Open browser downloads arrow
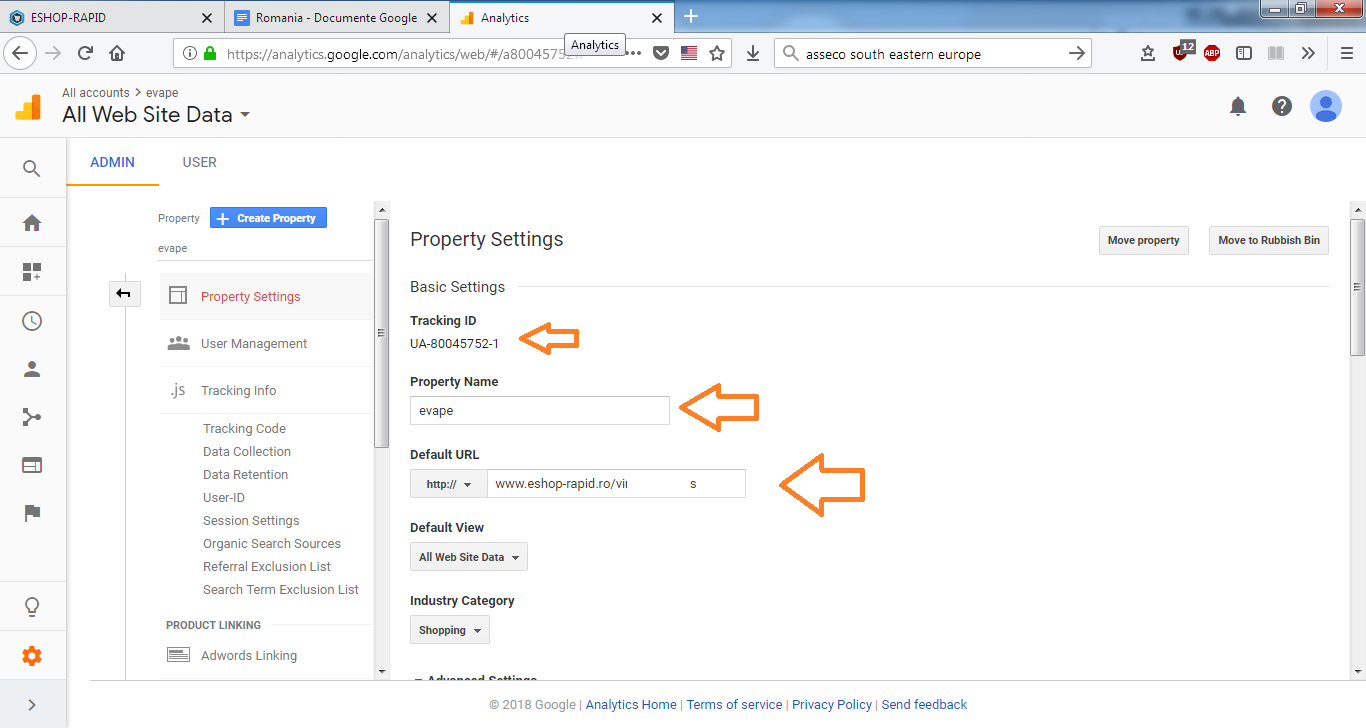Viewport: 1366px width, 728px height. coord(753,54)
